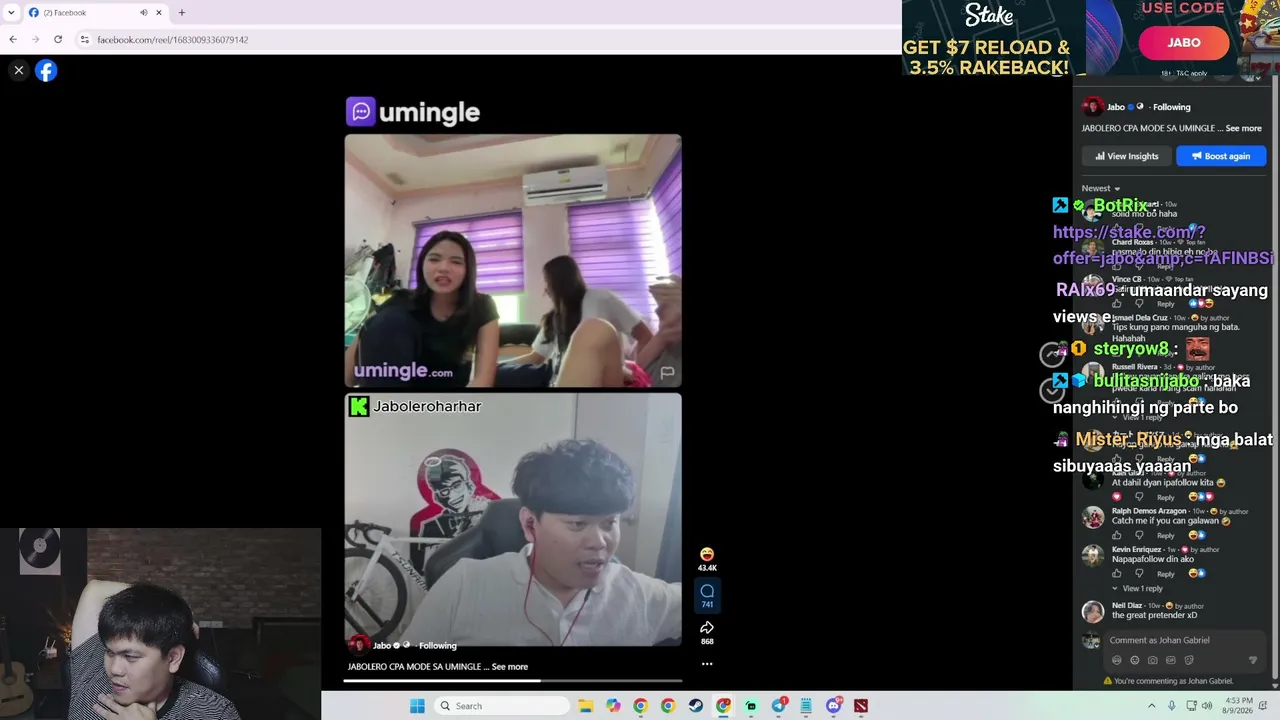Screen dimensions: 1280x720
Task: Open Ralph Demos Arzagon's profile name
Action: (1149, 511)
